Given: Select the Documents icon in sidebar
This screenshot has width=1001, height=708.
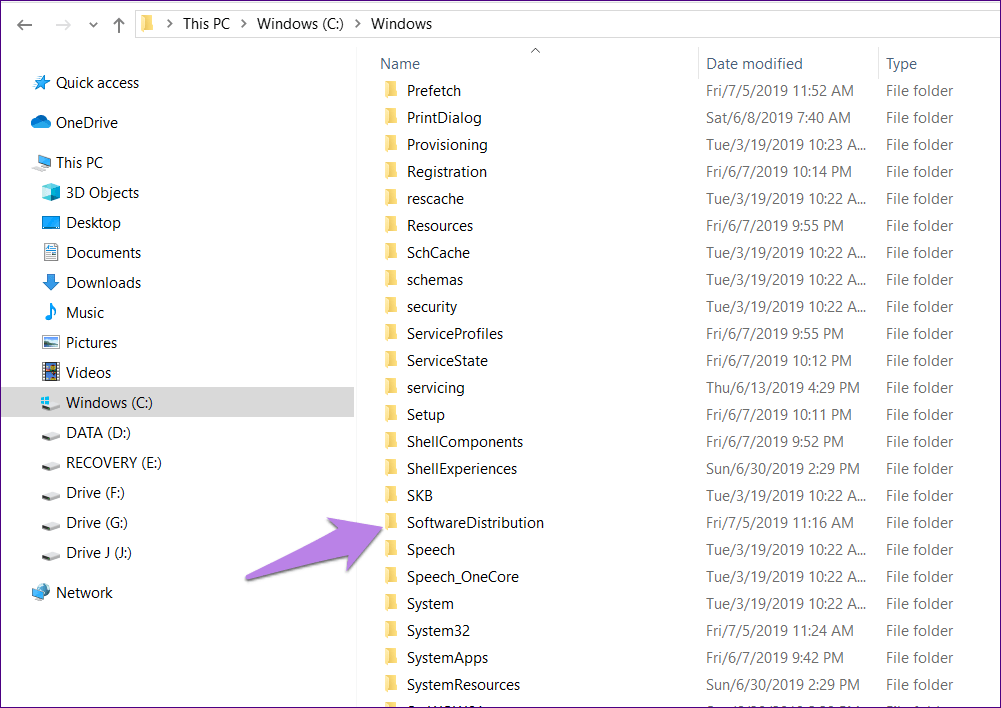Looking at the screenshot, I should 50,252.
